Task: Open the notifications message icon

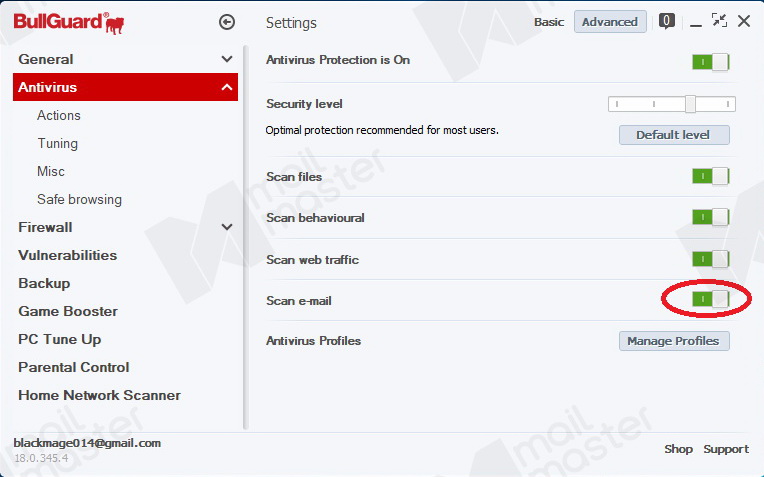Action: tap(667, 21)
